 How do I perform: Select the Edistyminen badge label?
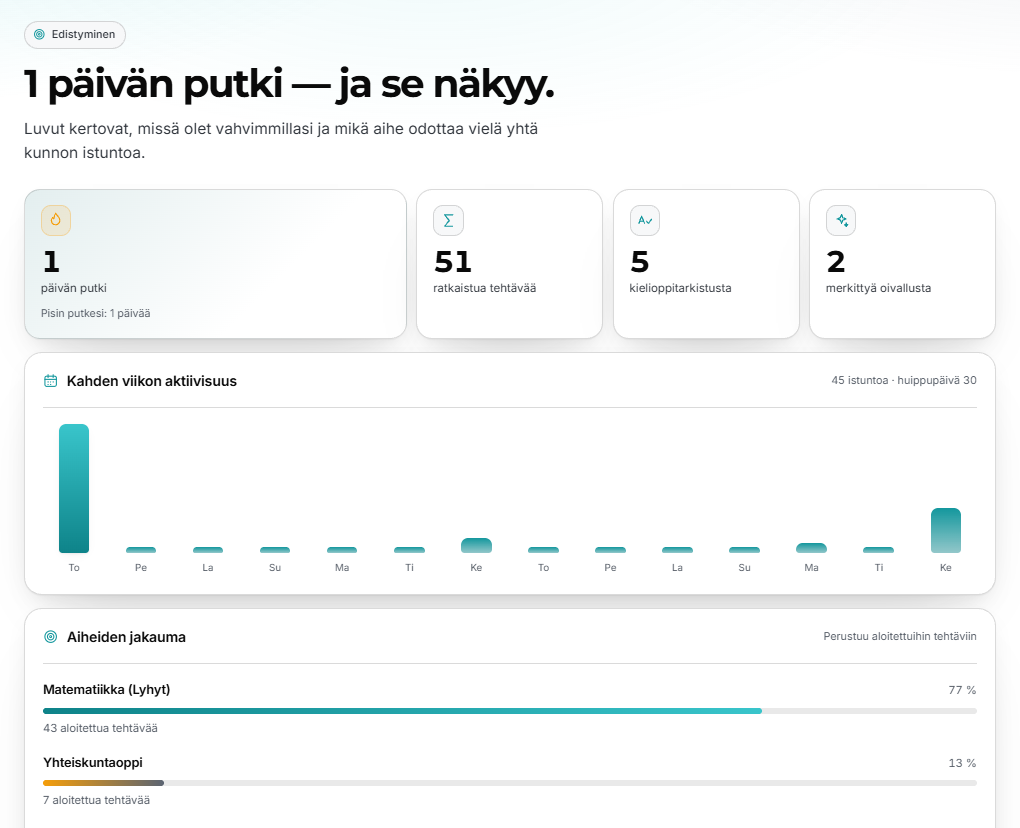pyautogui.click(x=83, y=34)
